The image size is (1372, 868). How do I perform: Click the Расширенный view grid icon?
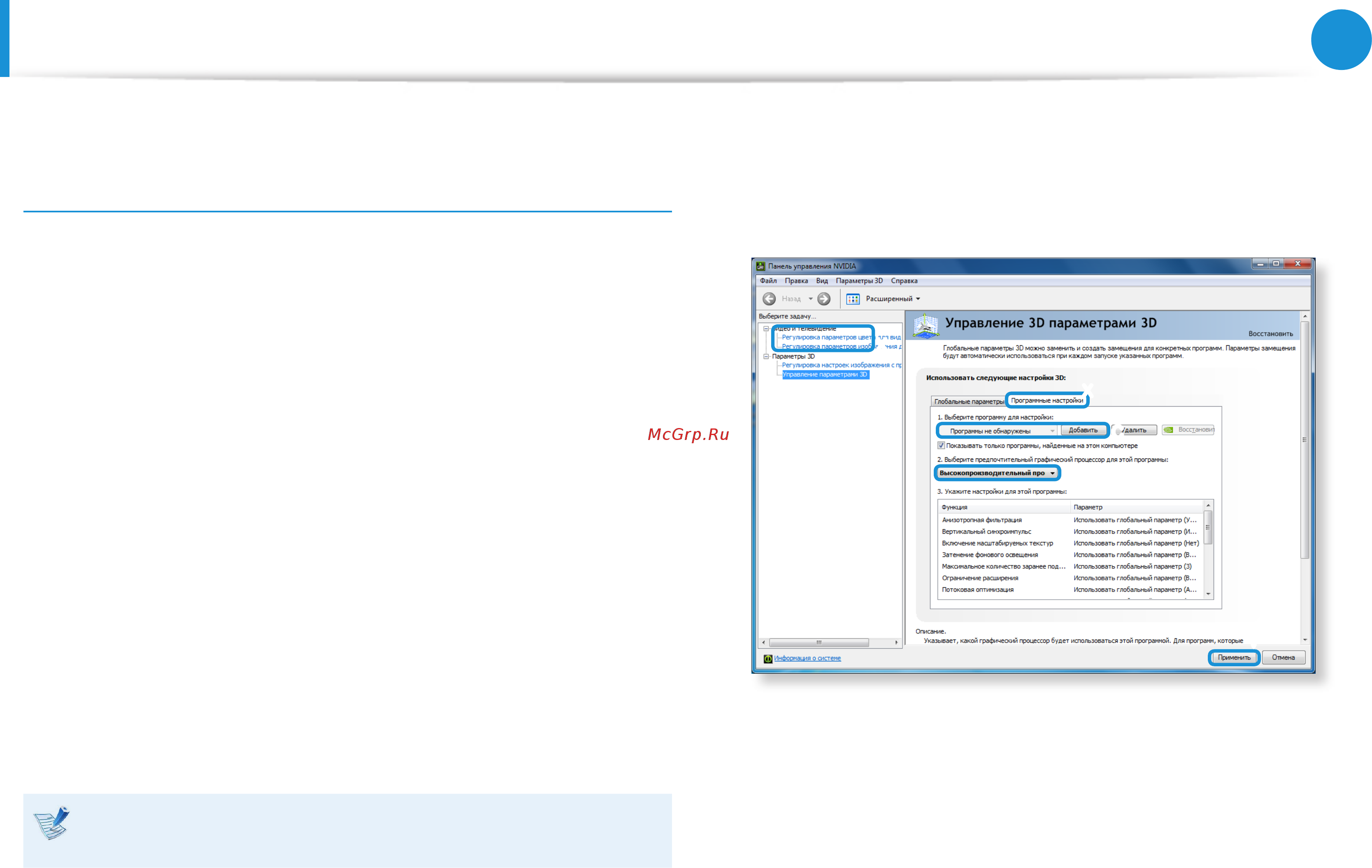(853, 299)
